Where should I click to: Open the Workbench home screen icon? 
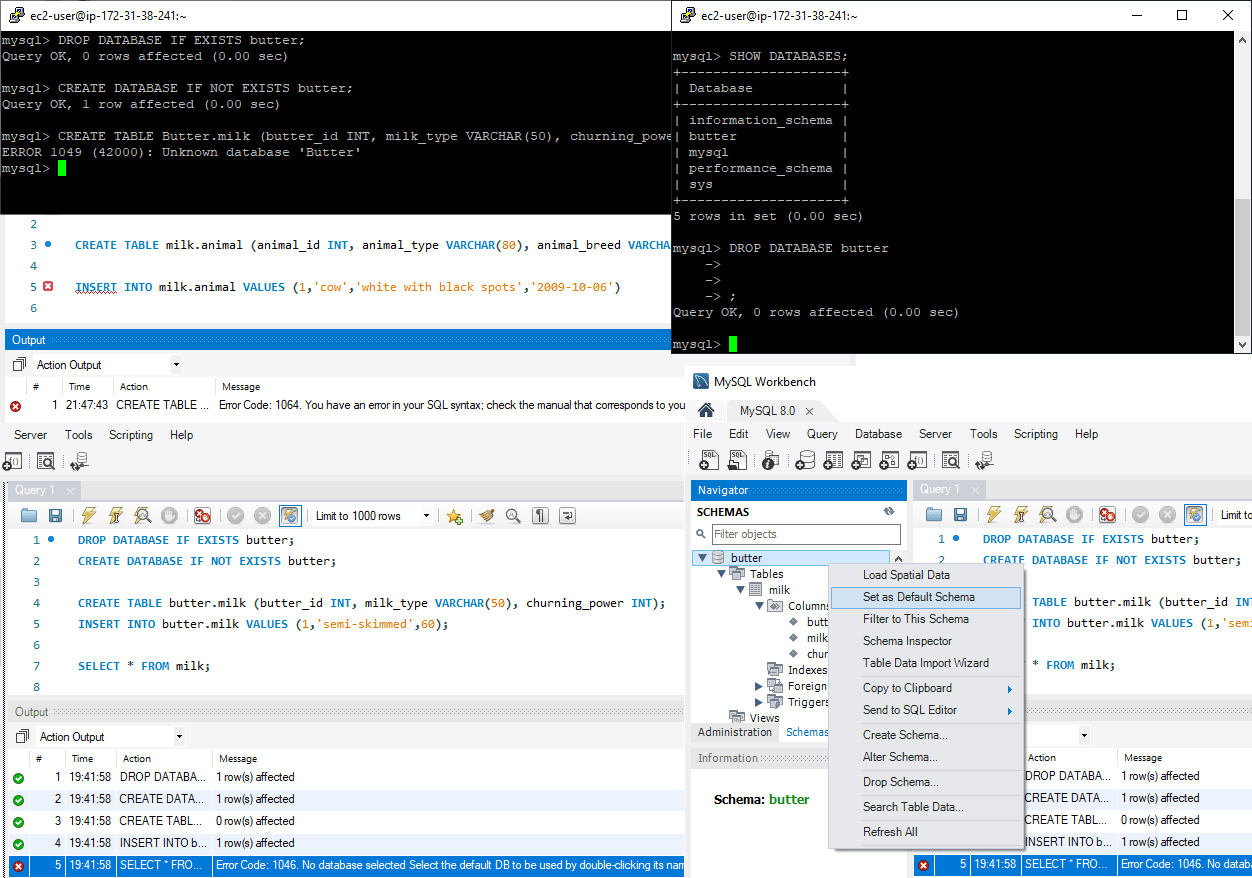point(706,411)
